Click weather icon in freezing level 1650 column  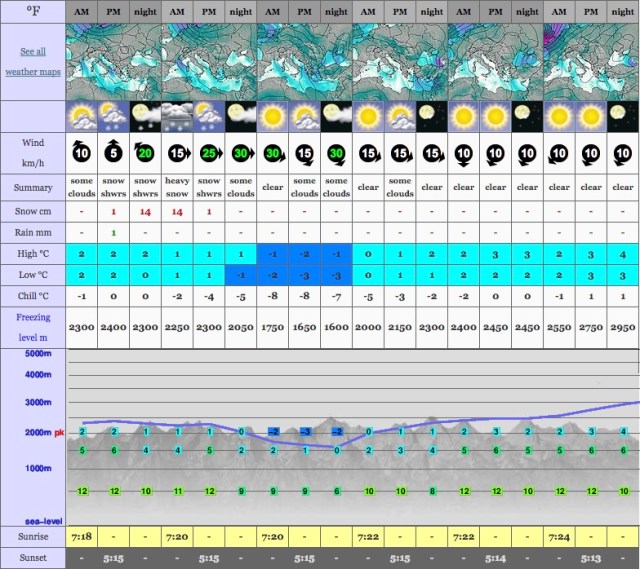coord(304,116)
